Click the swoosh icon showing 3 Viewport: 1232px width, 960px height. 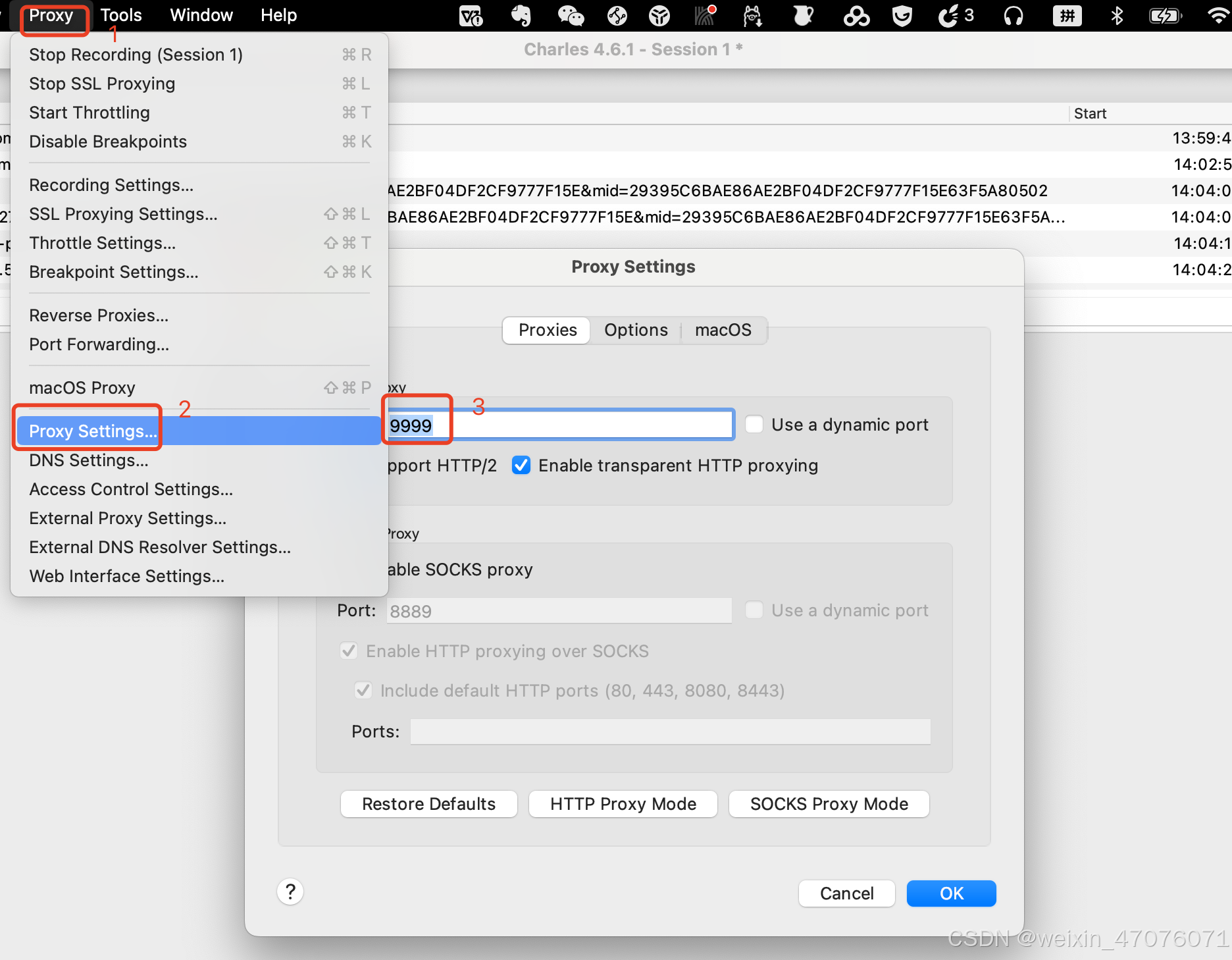pyautogui.click(x=956, y=15)
